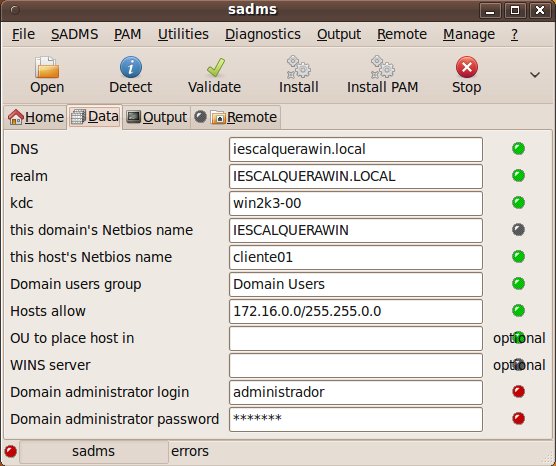Click the errors status bar text
The width and height of the screenshot is (556, 466).
190,451
